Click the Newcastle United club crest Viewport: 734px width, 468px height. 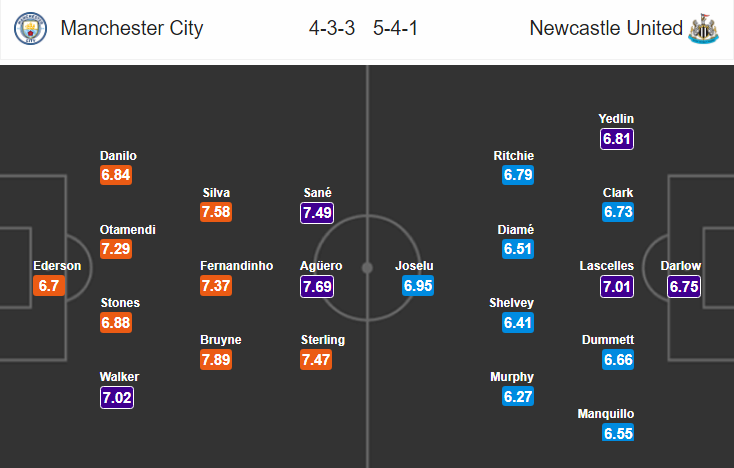(x=703, y=29)
